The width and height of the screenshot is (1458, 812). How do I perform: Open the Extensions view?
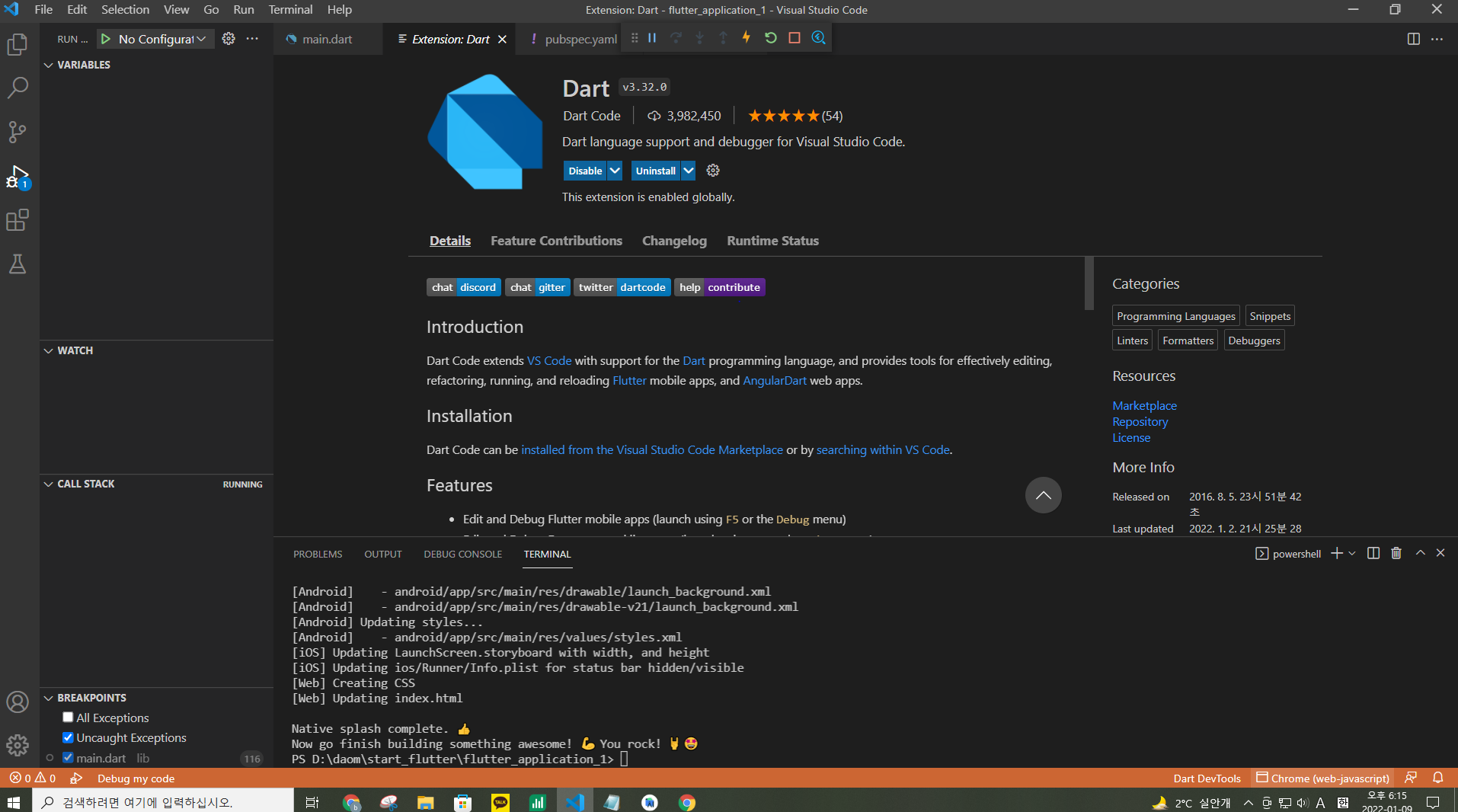click(x=18, y=220)
